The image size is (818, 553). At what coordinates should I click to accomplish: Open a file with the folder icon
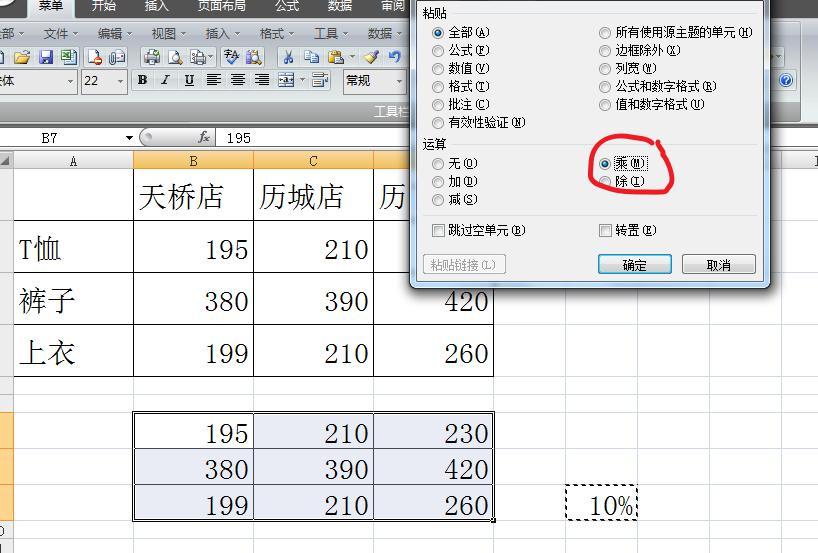click(21, 57)
